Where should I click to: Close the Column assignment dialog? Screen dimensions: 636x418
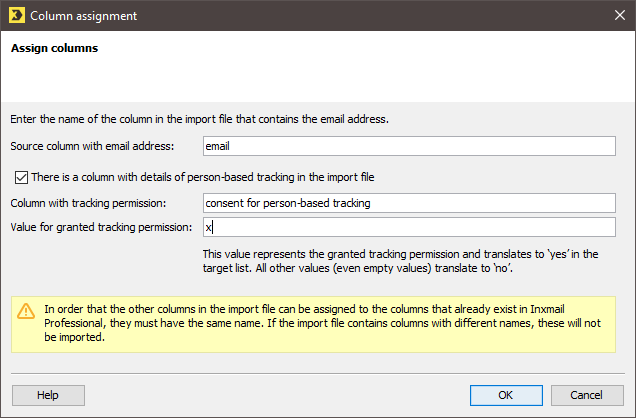click(619, 15)
